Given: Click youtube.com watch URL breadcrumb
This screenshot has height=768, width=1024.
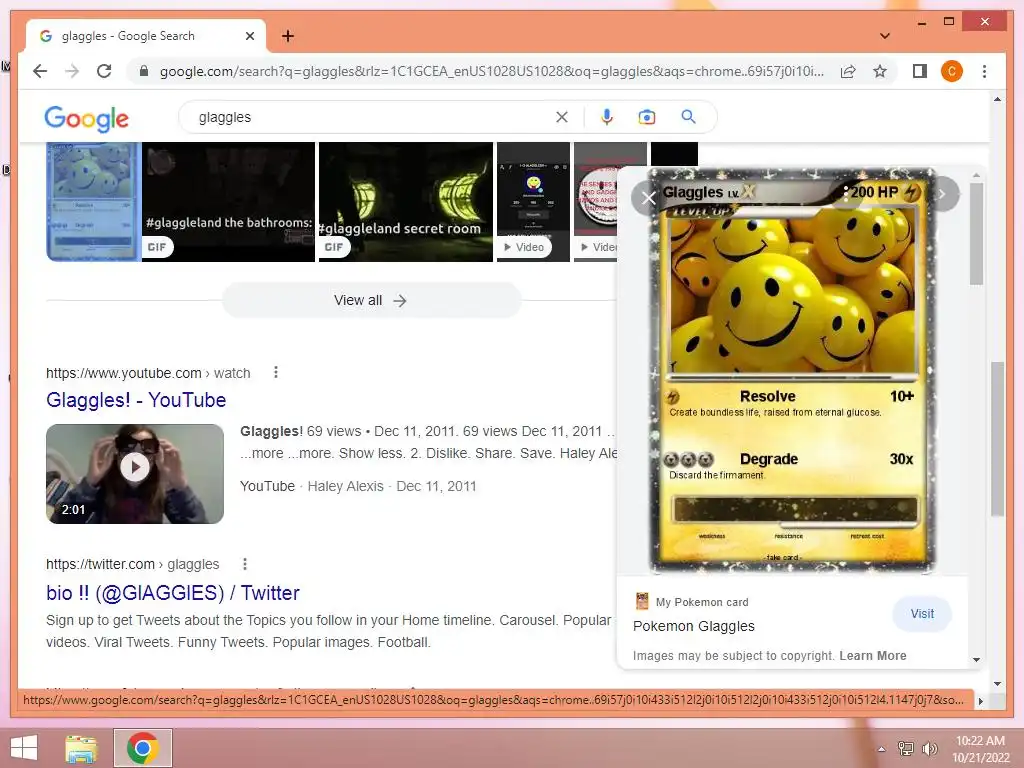Looking at the screenshot, I should click(148, 373).
